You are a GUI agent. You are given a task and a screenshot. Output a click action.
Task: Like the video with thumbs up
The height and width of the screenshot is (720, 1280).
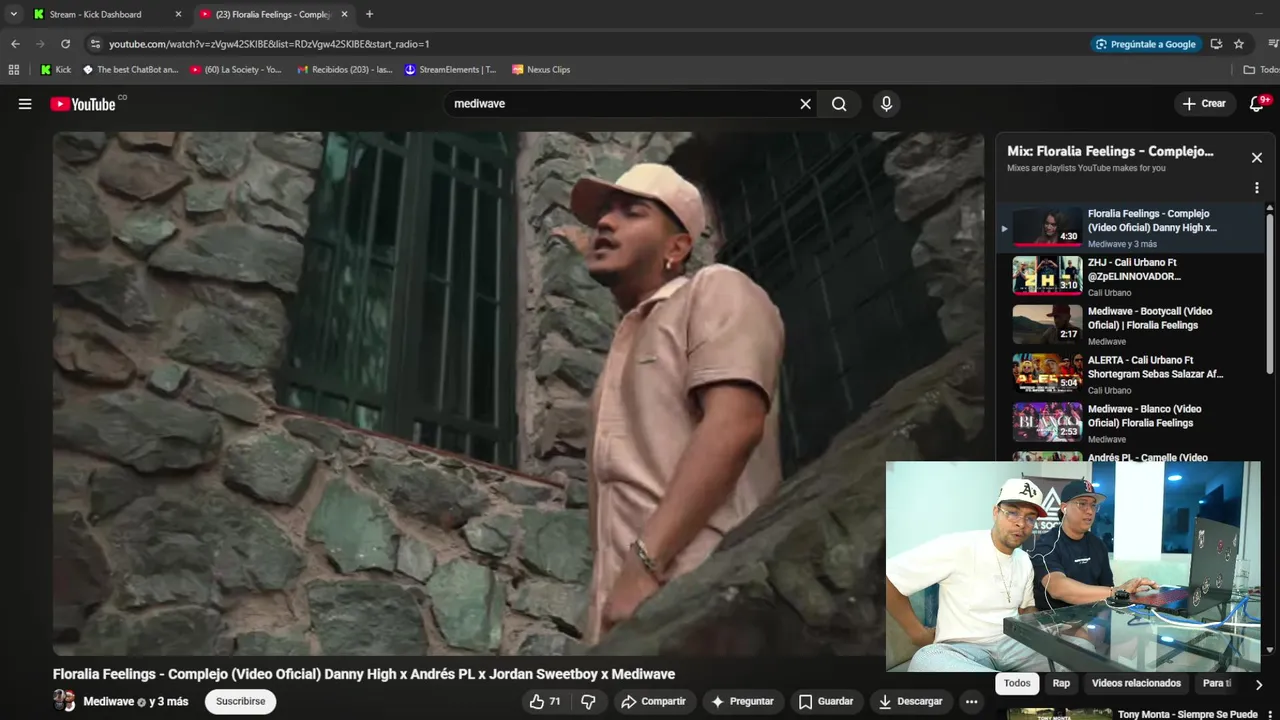click(x=546, y=702)
